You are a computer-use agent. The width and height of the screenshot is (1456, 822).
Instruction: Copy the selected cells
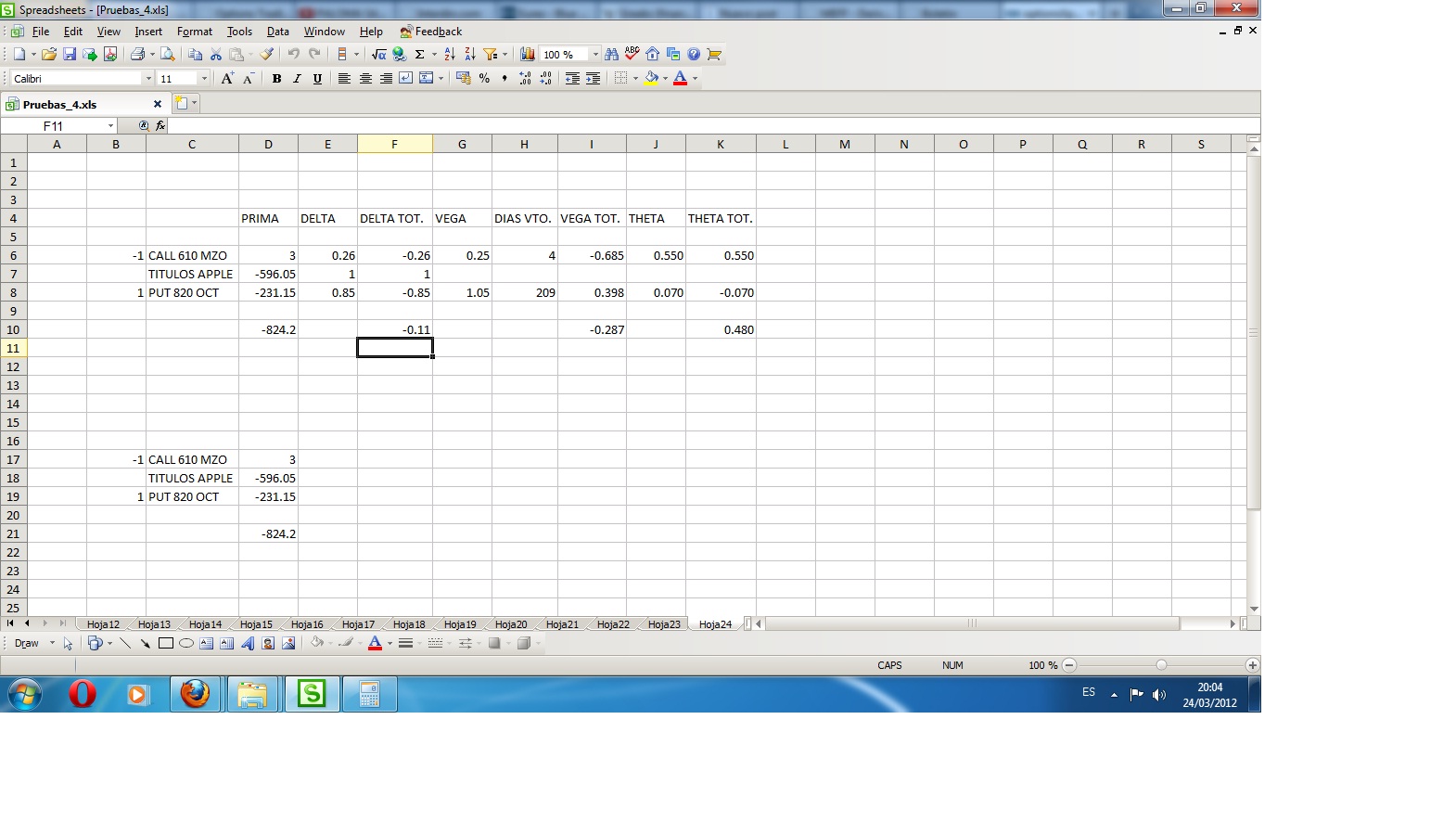(x=196, y=55)
